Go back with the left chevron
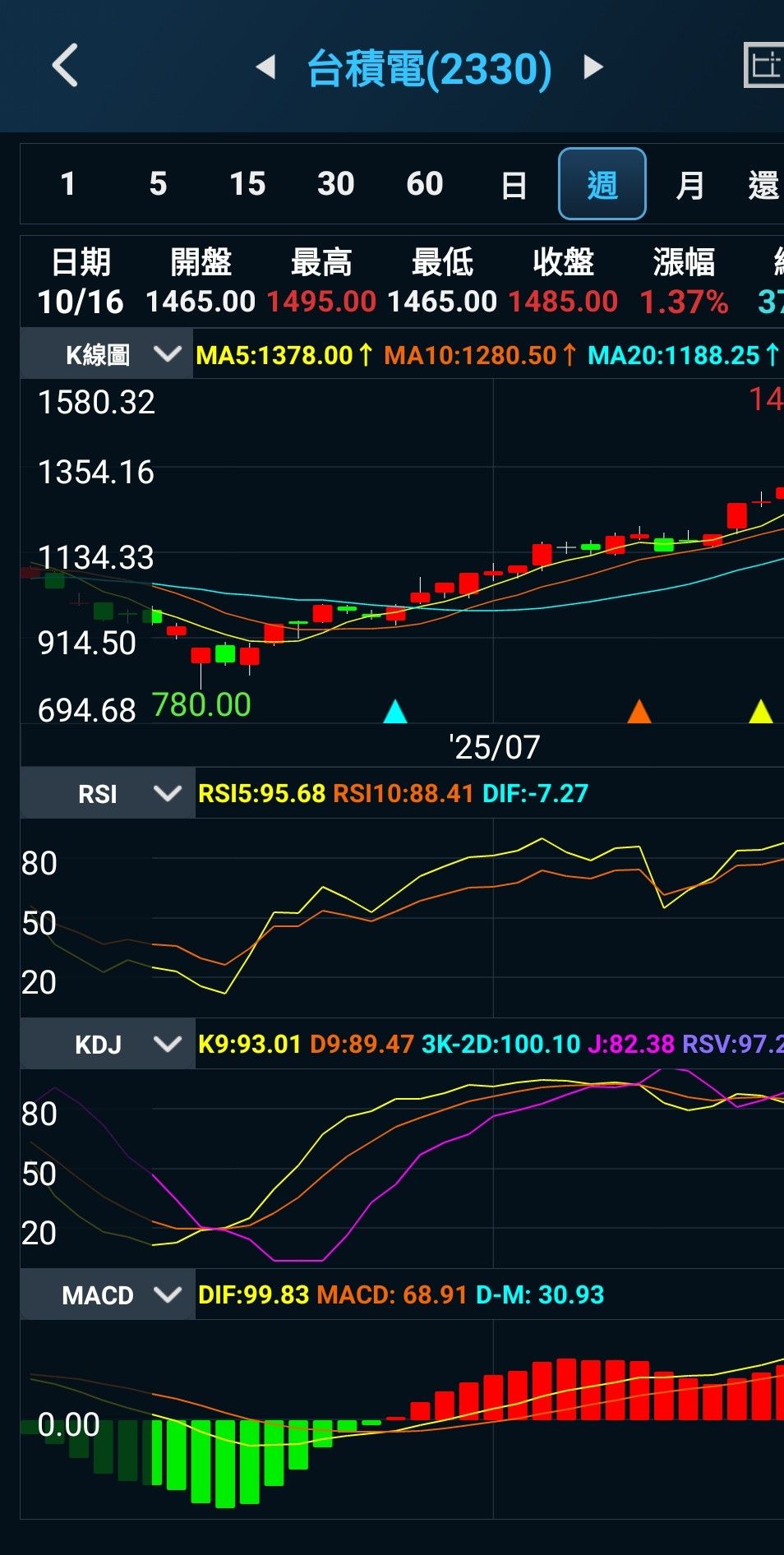 (x=65, y=66)
